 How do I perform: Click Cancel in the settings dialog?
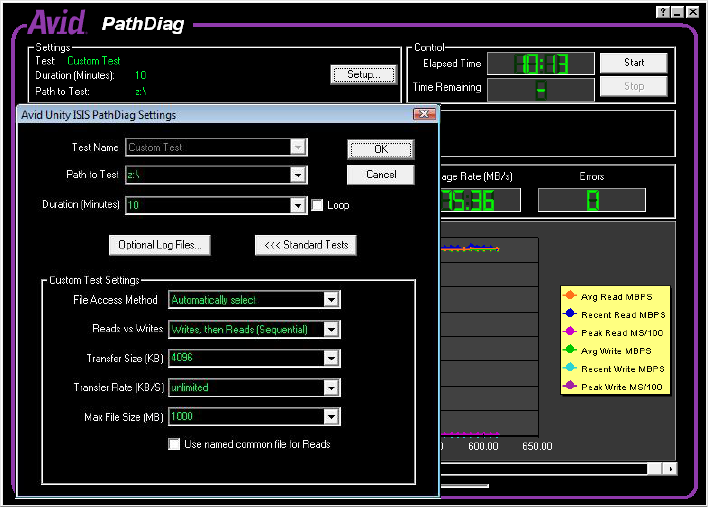(x=381, y=175)
